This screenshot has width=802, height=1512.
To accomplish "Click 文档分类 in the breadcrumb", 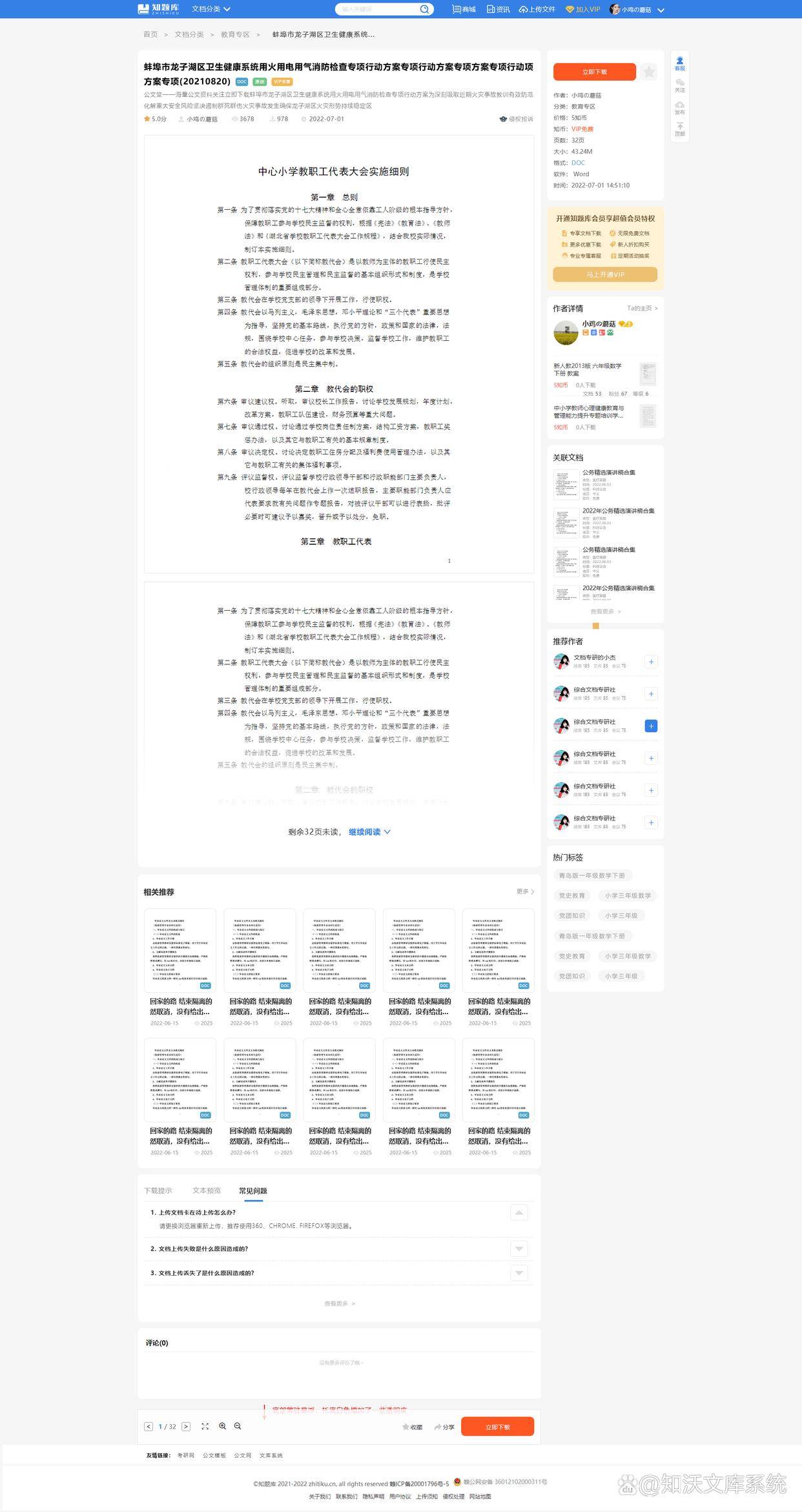I will point(189,34).
